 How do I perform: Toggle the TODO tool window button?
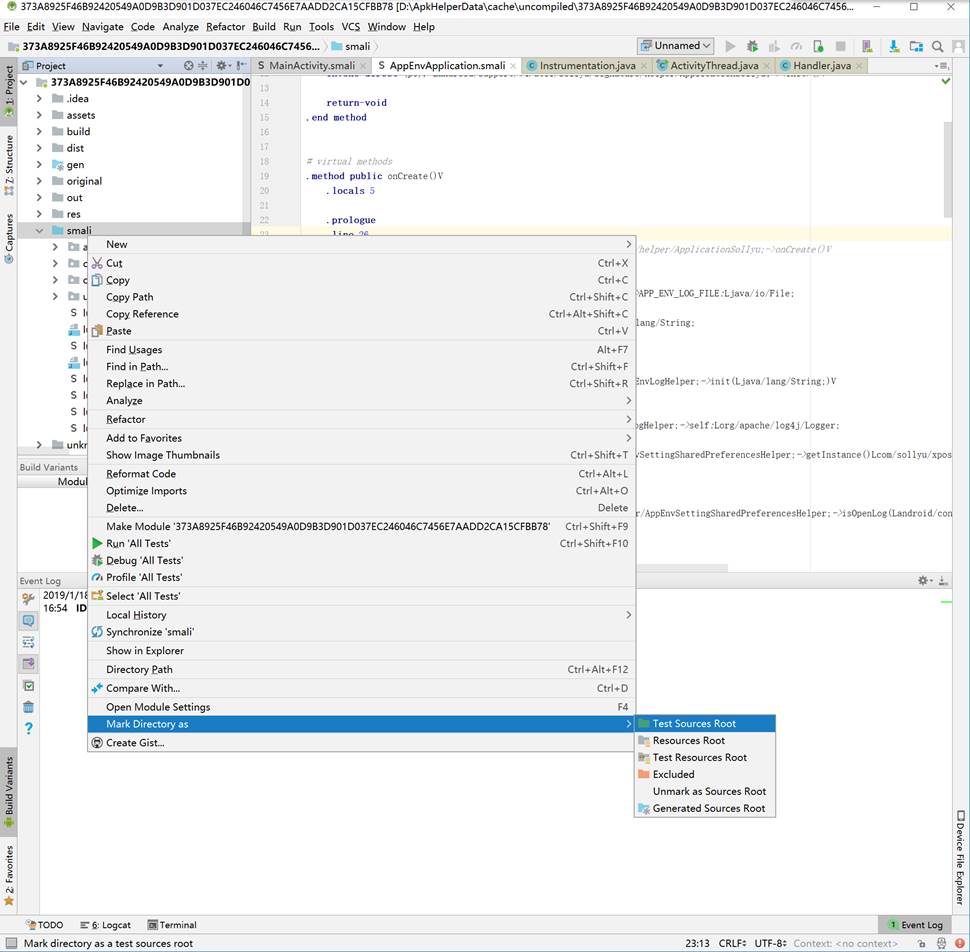(x=45, y=925)
